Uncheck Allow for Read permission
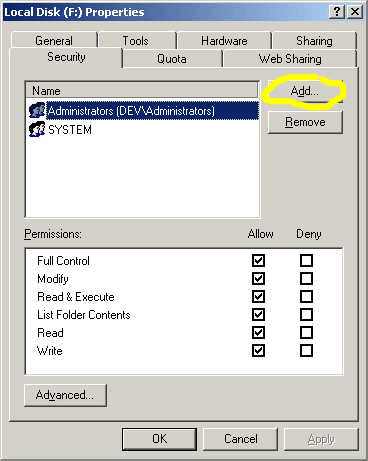Screen dimensions: 368x461 [258, 332]
